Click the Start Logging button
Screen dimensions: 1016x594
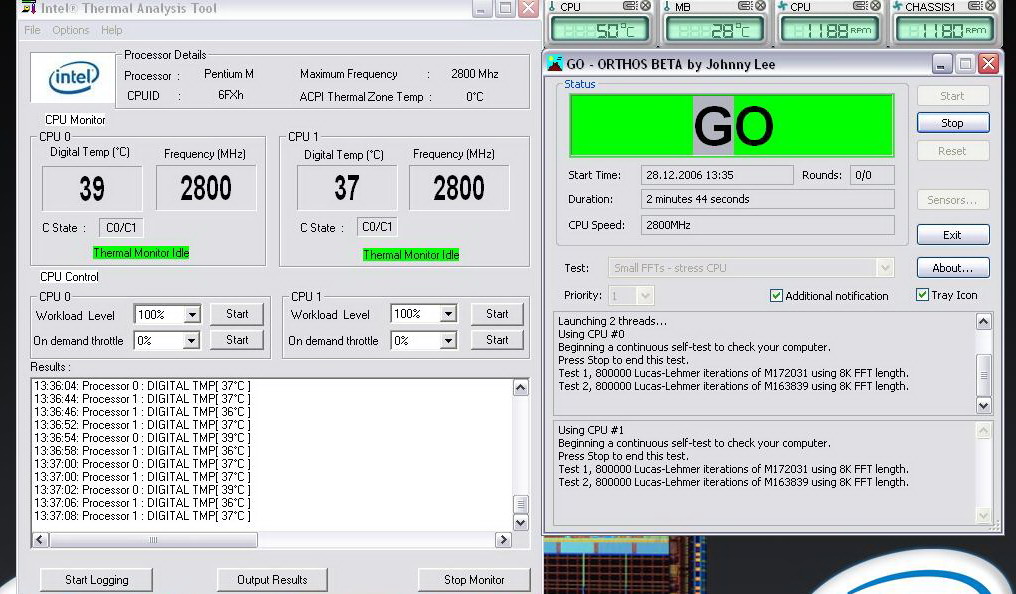coord(97,580)
